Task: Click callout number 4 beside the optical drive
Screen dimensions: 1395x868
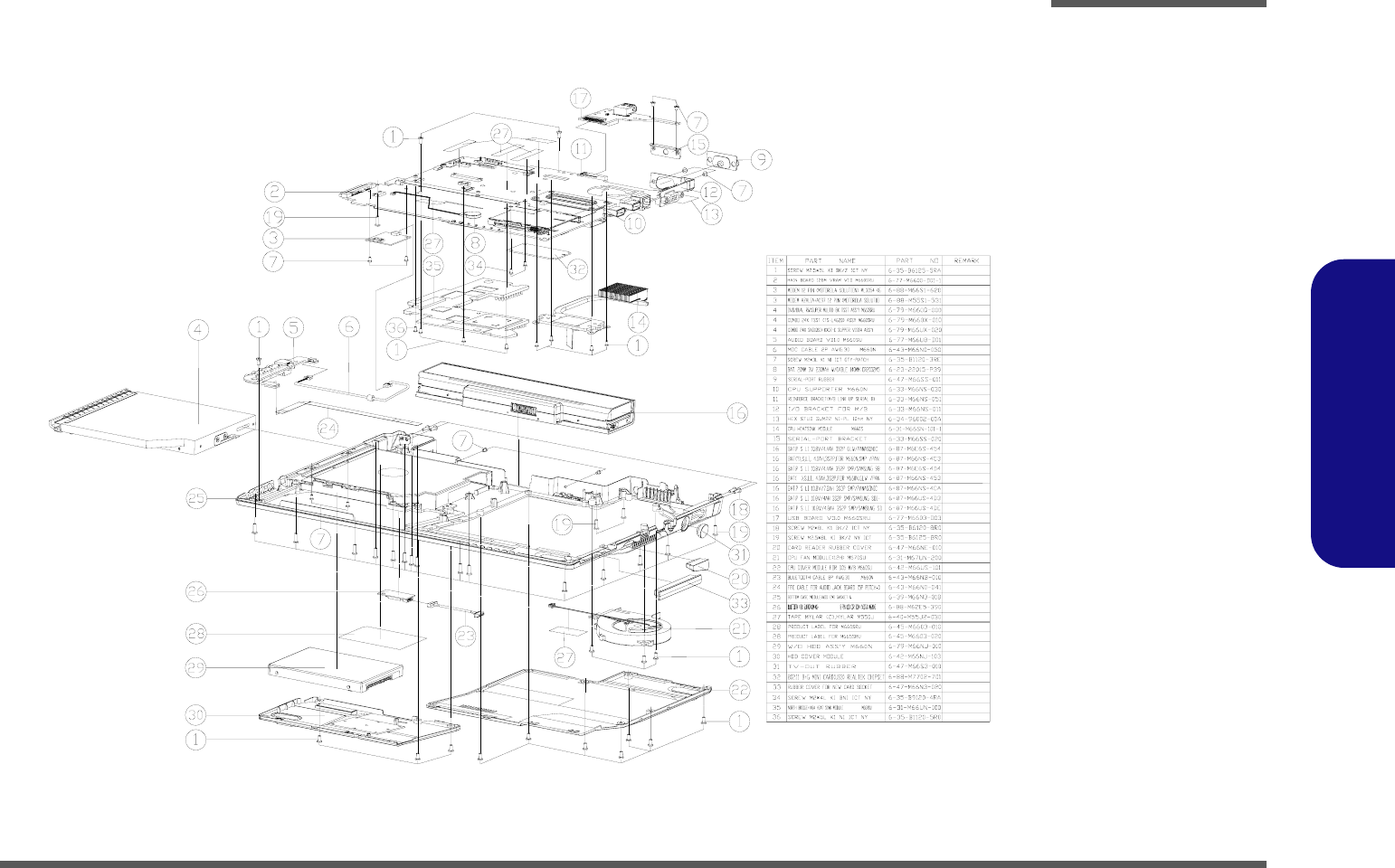Action: click(197, 331)
